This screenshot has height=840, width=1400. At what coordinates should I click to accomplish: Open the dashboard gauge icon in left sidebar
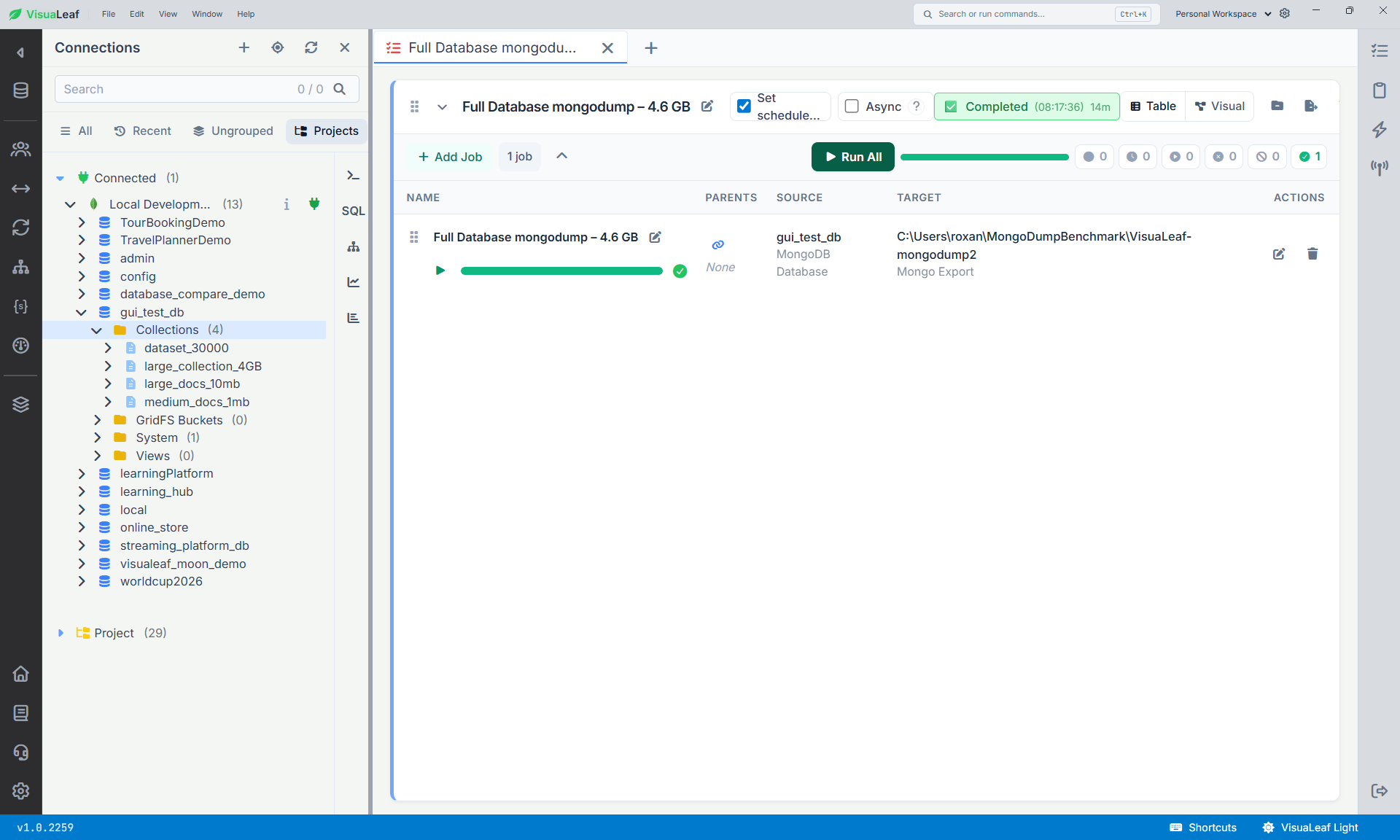tap(20, 346)
